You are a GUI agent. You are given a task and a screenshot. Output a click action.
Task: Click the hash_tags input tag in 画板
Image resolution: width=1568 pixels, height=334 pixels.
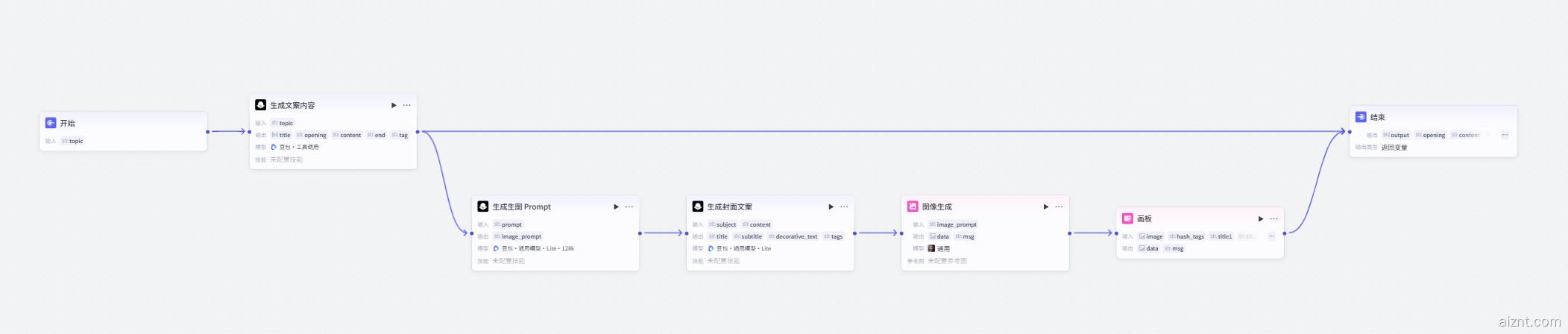tap(1186, 236)
